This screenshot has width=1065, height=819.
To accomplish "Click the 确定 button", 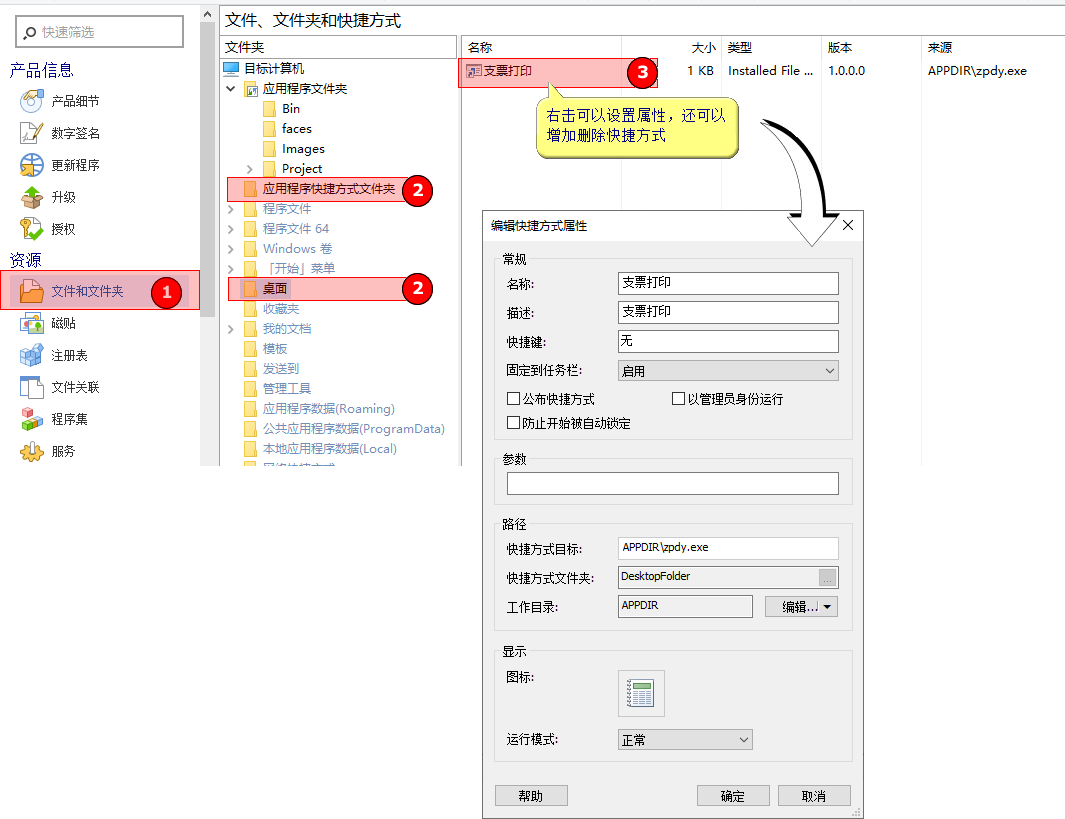I will tap(733, 796).
